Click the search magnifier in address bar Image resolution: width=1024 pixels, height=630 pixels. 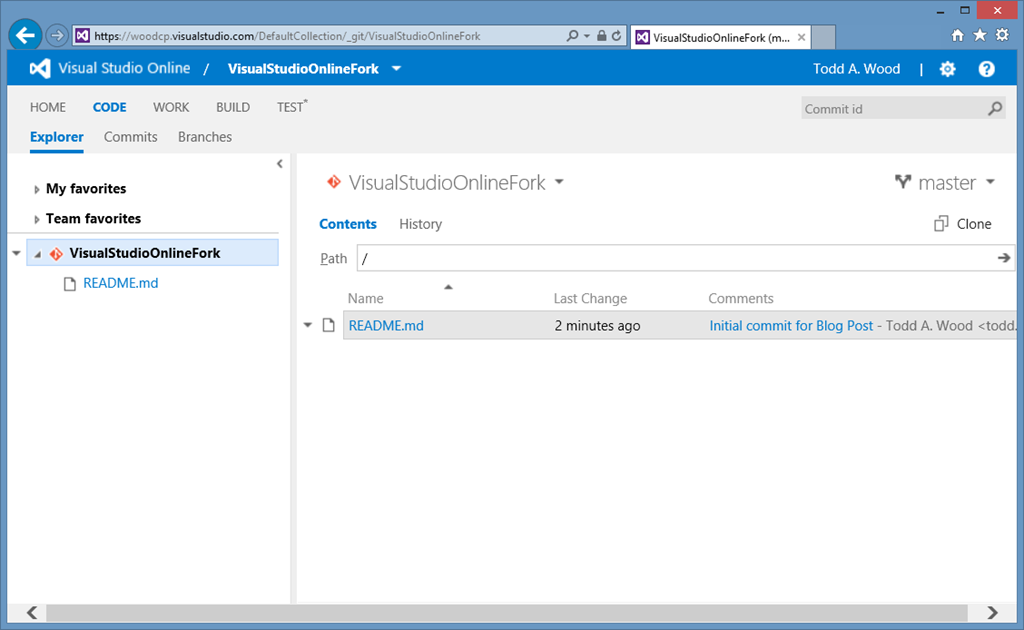click(572, 36)
